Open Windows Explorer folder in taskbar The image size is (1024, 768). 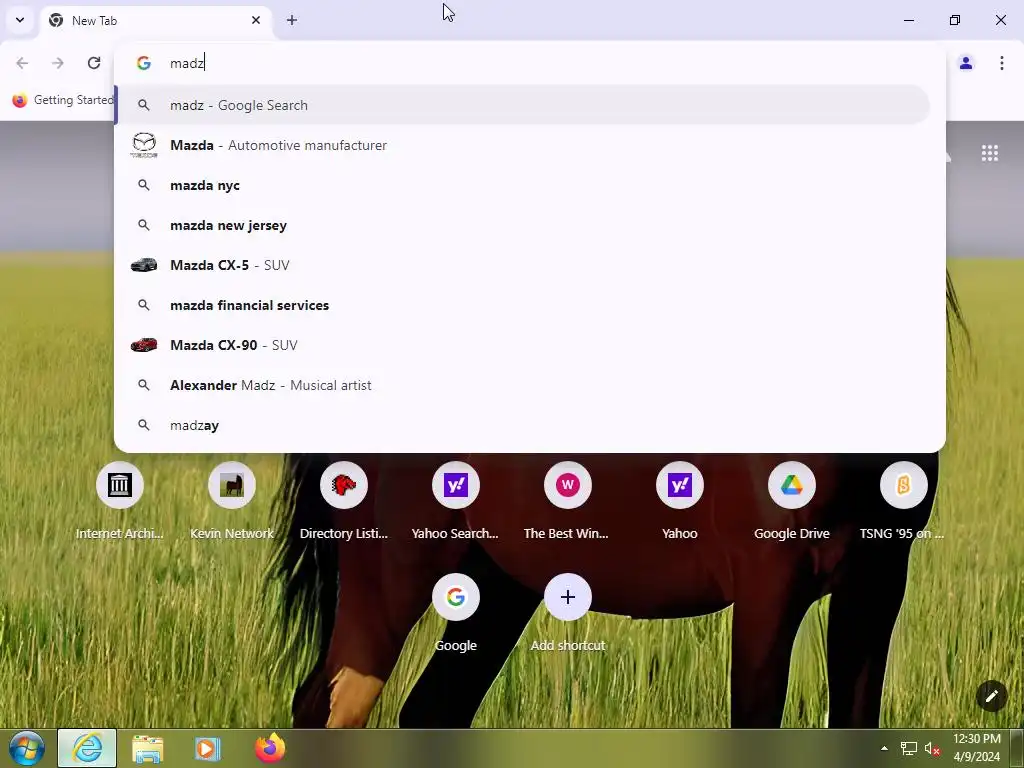point(148,748)
